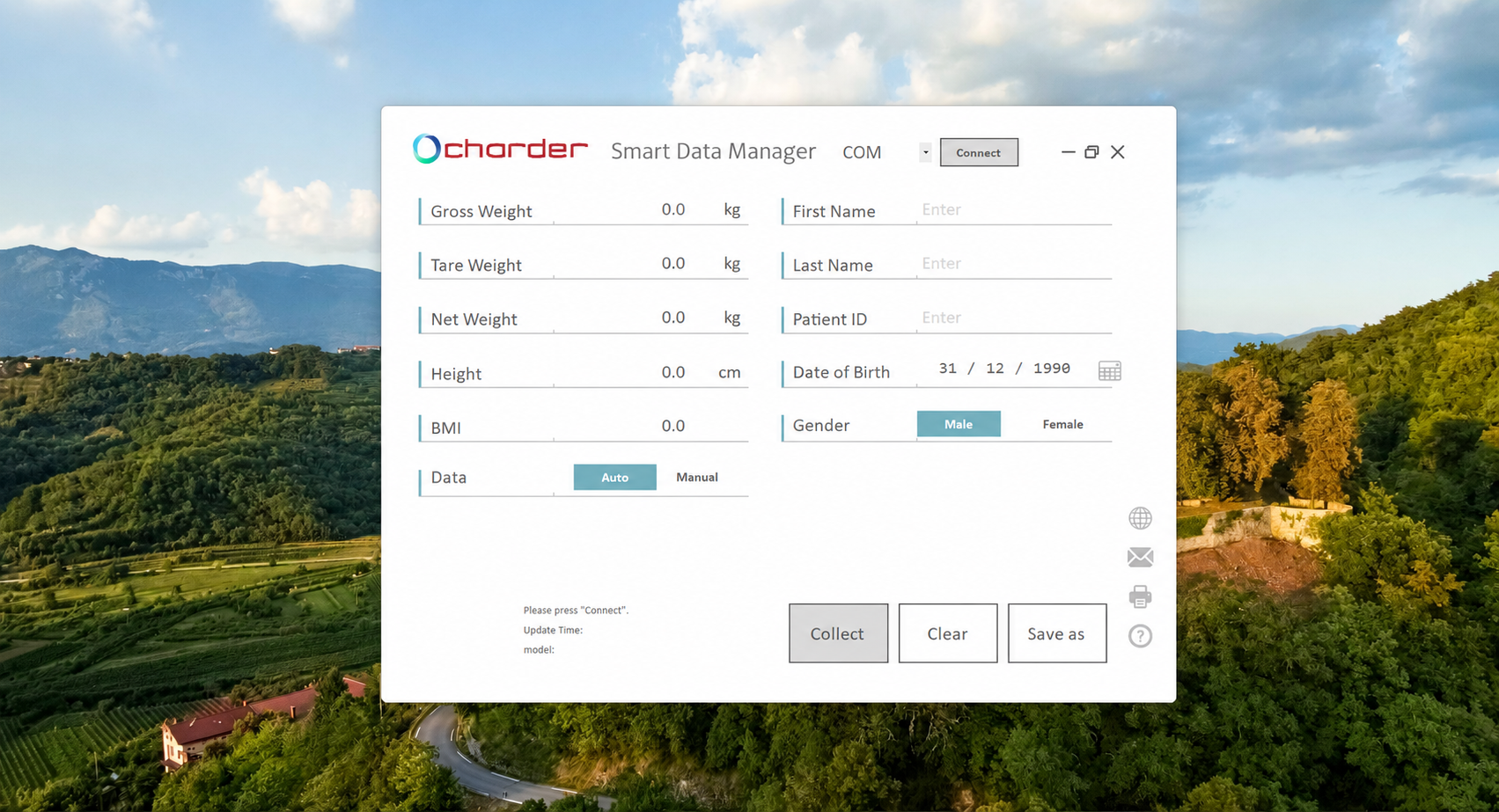Switch Data mode to Manual
Screen dimensions: 1499x812
[697, 477]
